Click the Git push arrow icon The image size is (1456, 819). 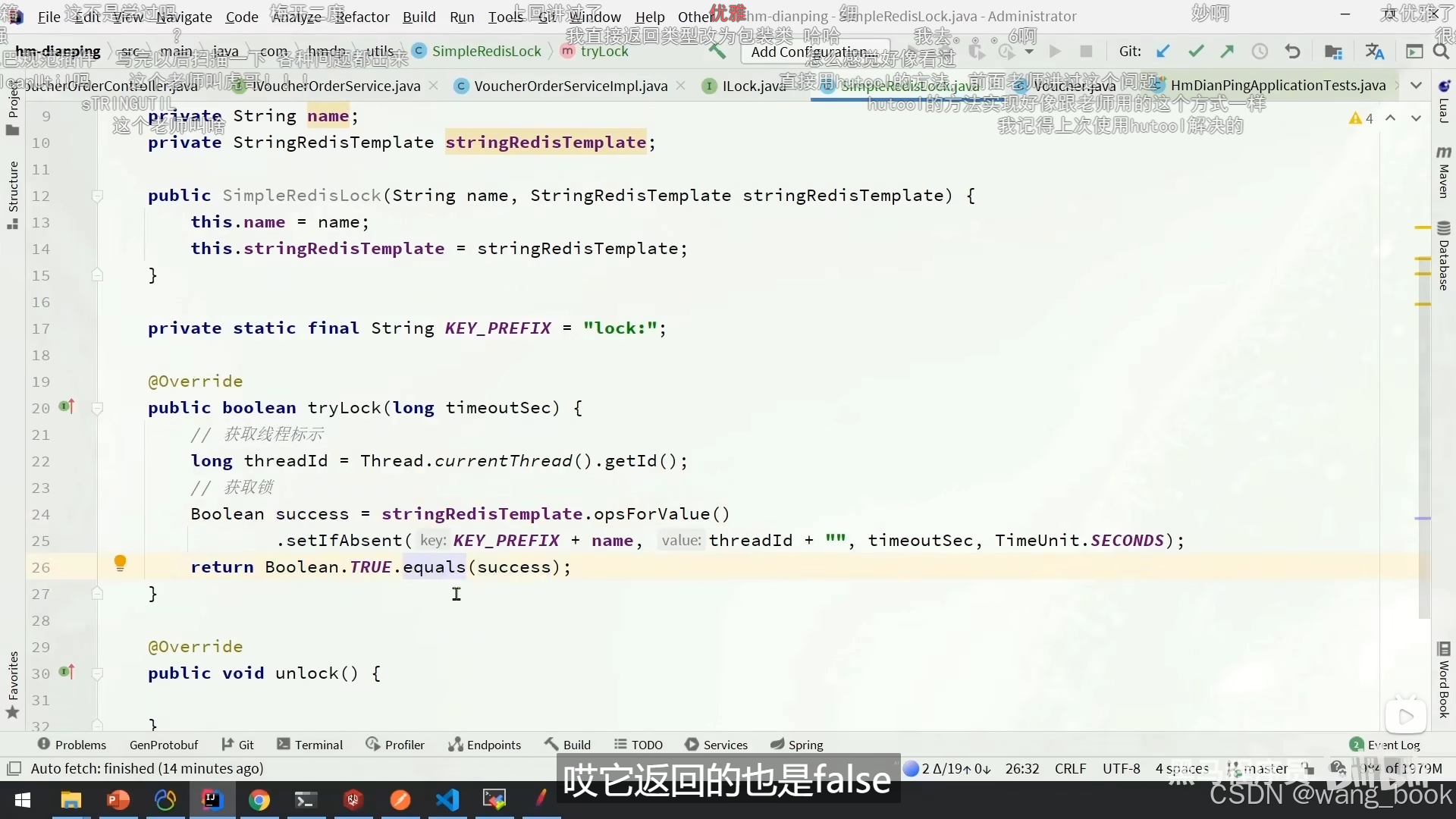1227,52
